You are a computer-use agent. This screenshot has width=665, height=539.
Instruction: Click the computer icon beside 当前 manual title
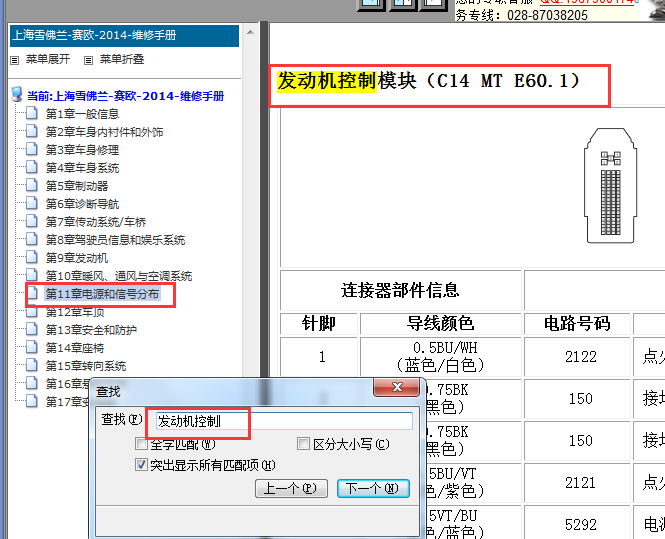click(17, 95)
